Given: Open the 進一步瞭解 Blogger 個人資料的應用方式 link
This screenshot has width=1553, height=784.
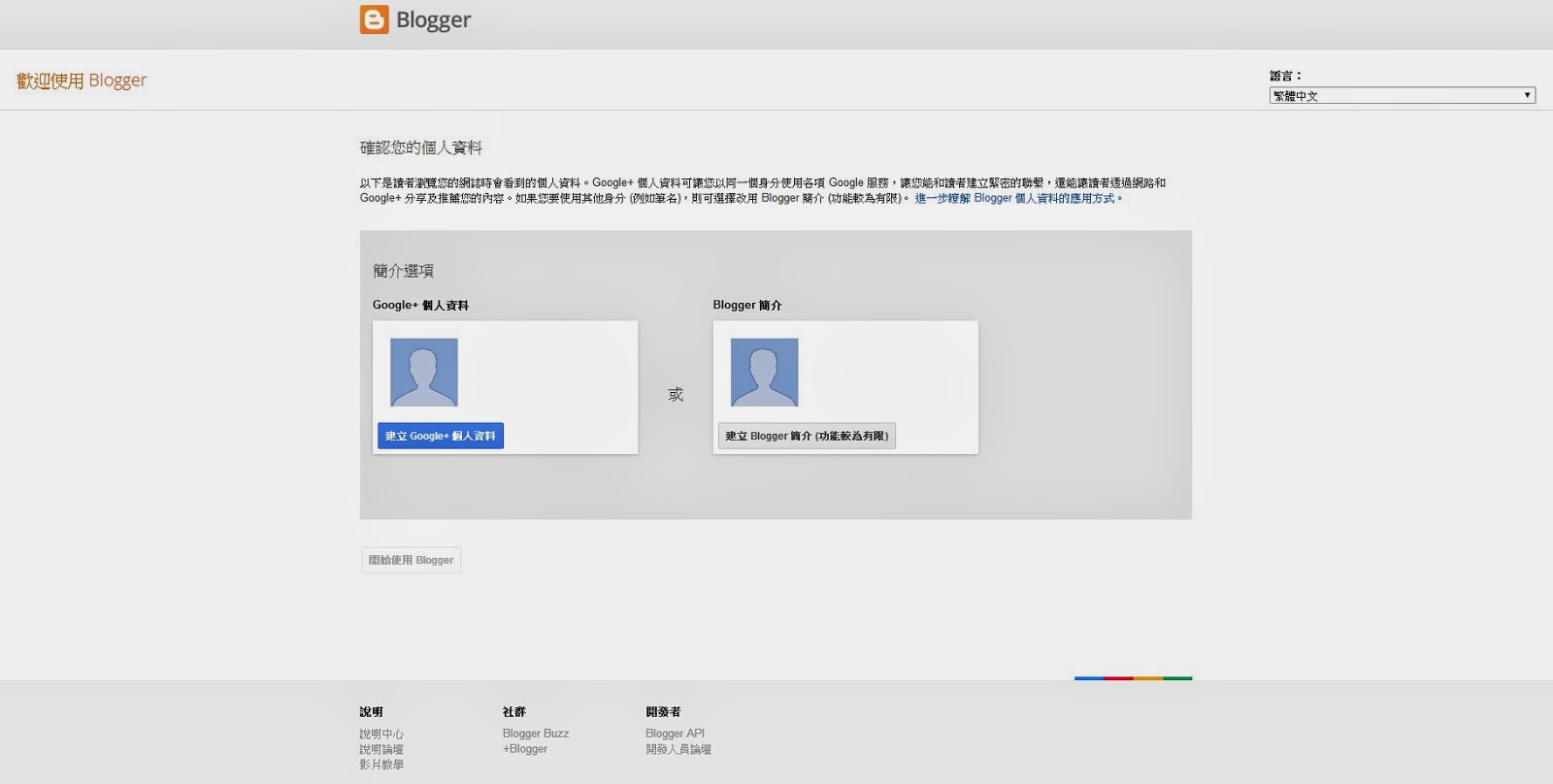Looking at the screenshot, I should coord(1017,198).
